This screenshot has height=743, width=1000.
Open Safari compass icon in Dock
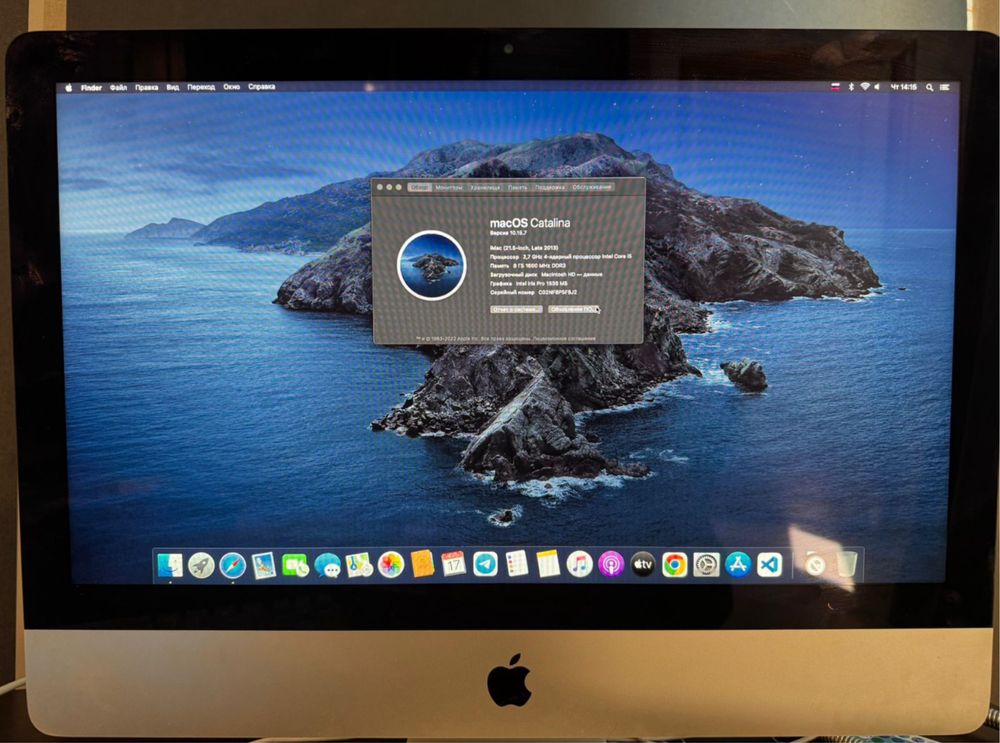coord(232,565)
